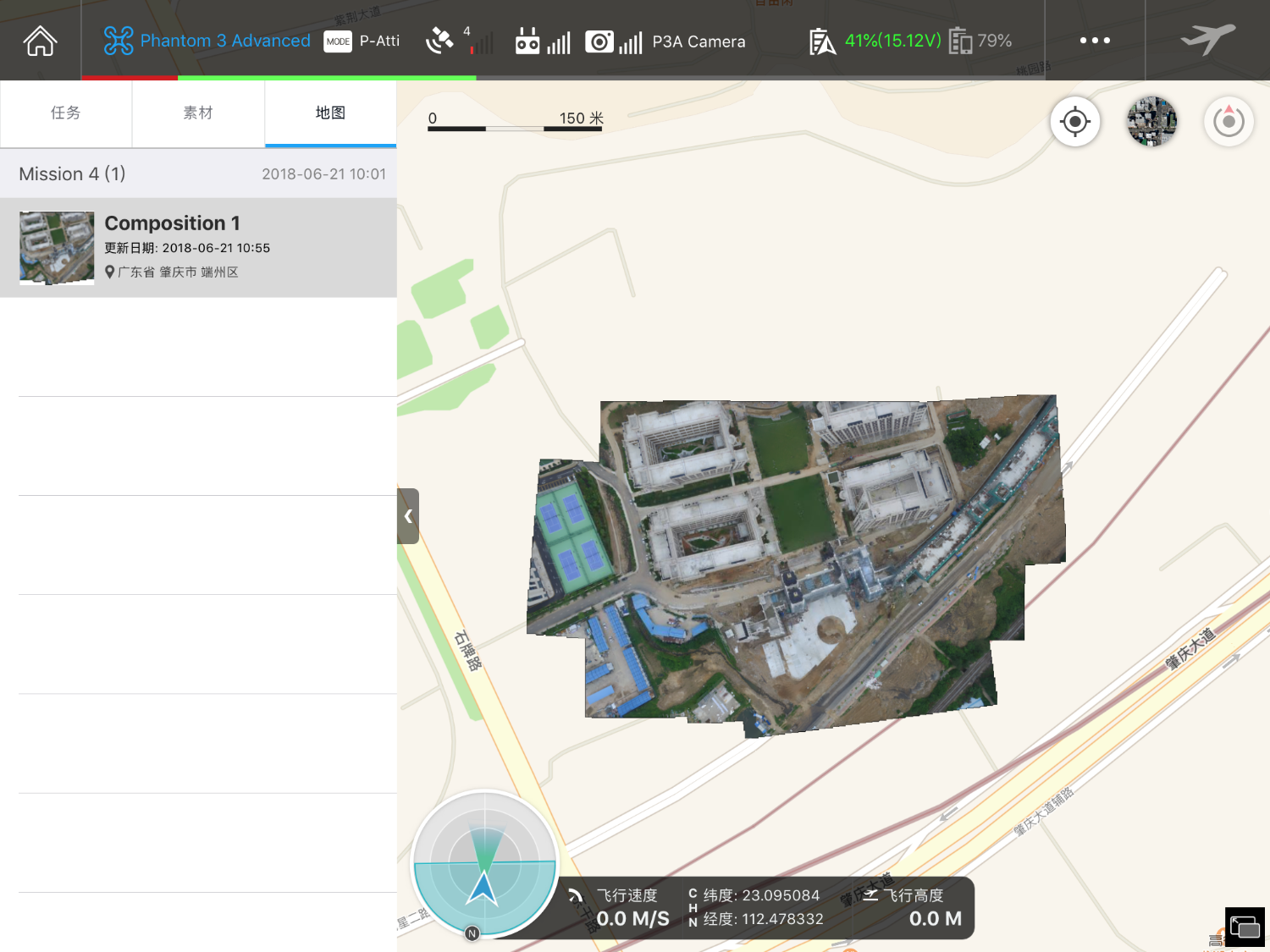Tap the 更新日期 2018-06-21 10:55 line
Viewport: 1270px width, 952px height.
[187, 248]
